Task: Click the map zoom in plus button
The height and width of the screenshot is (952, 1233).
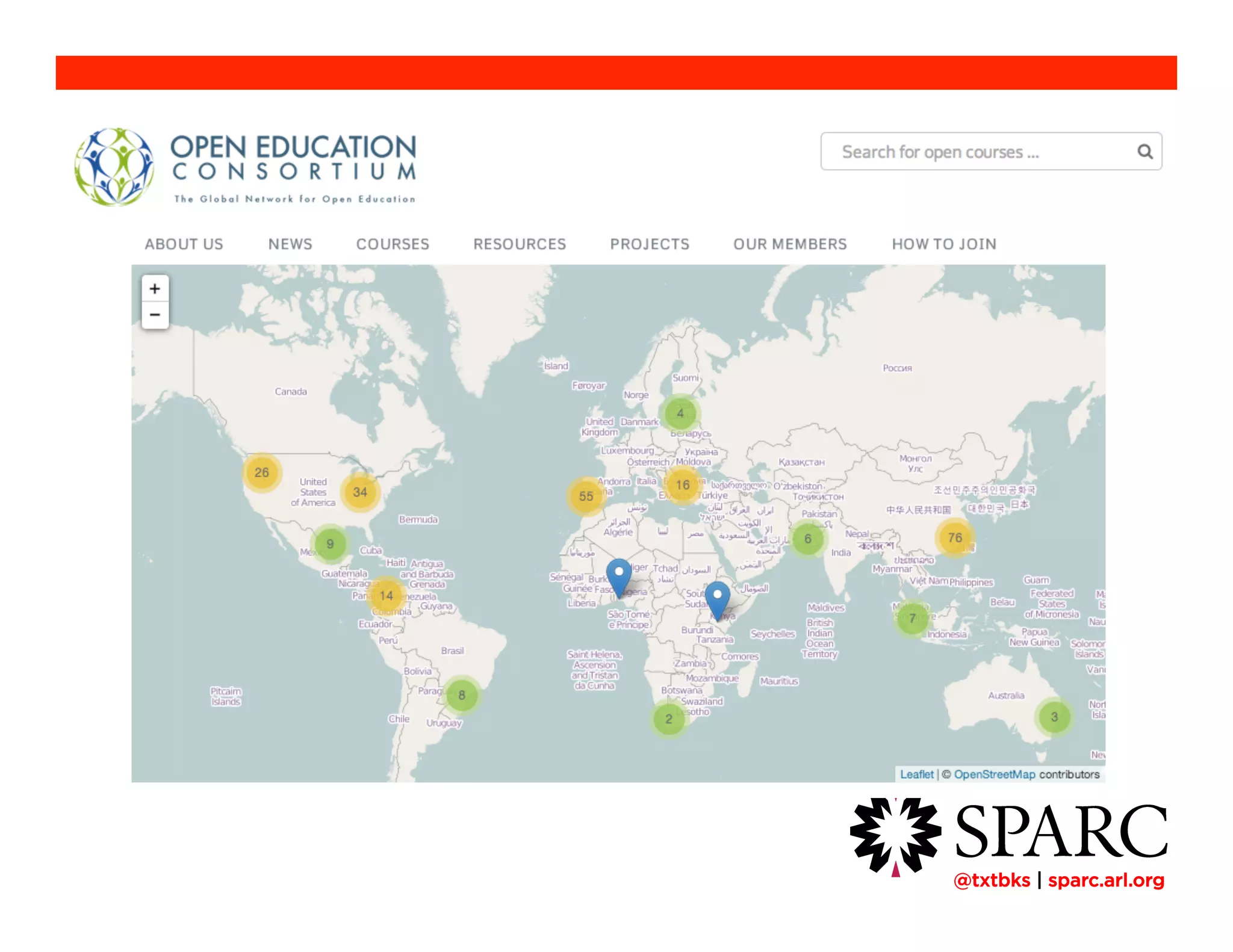Action: click(x=155, y=289)
